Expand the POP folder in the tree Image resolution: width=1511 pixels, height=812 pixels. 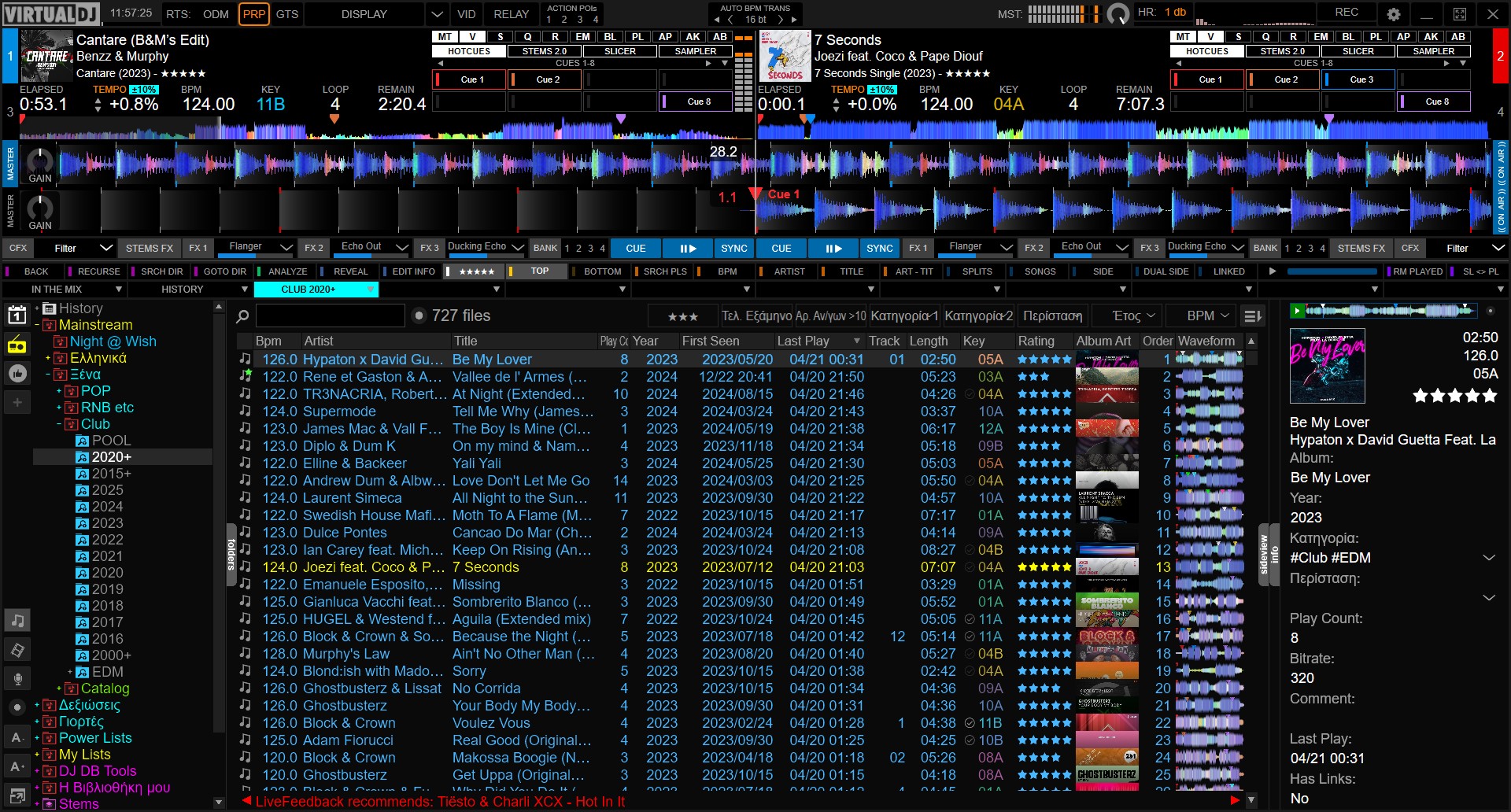pyautogui.click(x=59, y=390)
